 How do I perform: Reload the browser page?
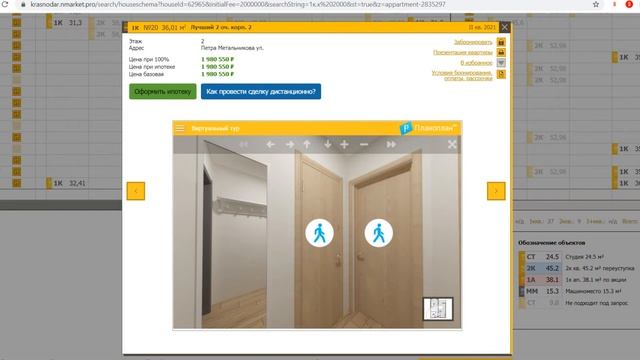tap(5, 4)
